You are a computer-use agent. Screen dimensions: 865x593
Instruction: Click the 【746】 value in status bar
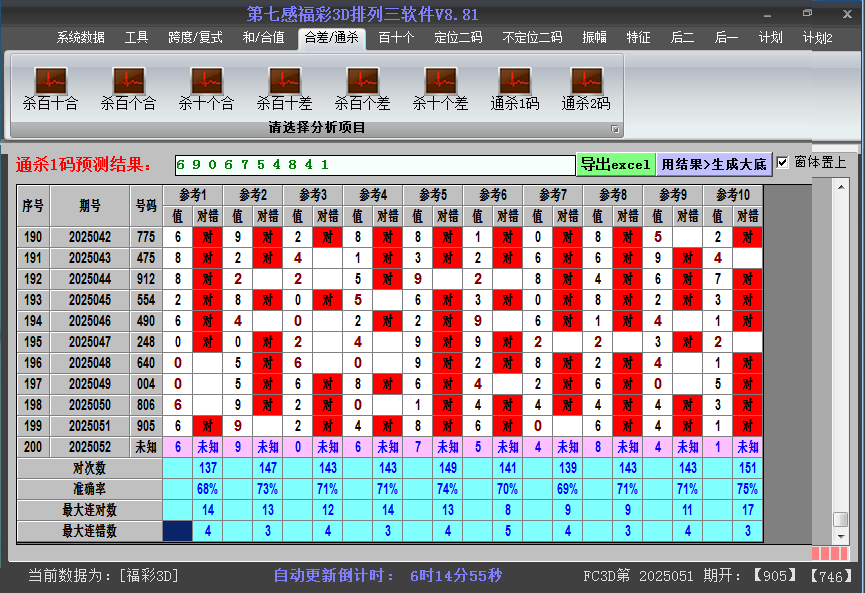[x=832, y=576]
